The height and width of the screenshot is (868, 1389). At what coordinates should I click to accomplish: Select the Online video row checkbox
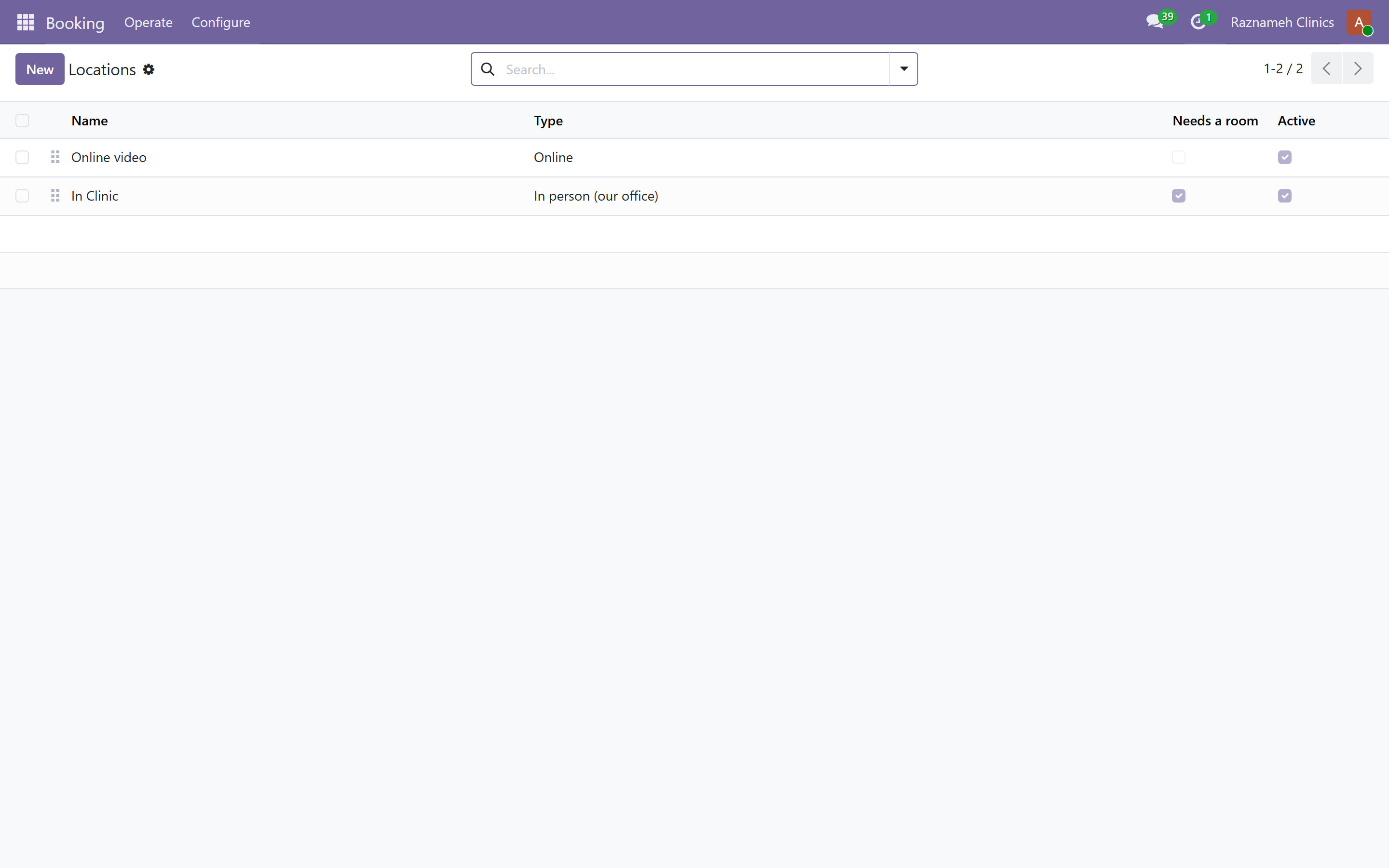point(22,157)
